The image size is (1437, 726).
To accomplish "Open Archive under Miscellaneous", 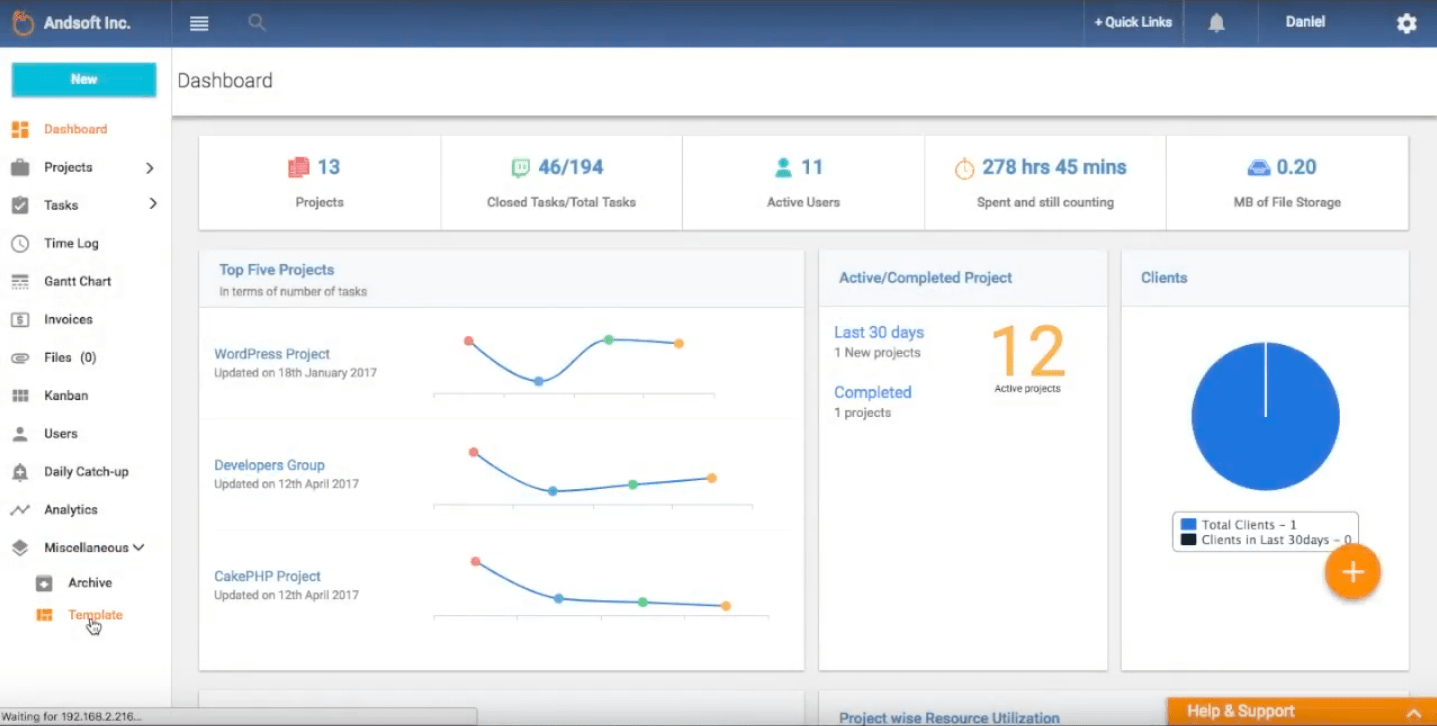I will (x=90, y=583).
